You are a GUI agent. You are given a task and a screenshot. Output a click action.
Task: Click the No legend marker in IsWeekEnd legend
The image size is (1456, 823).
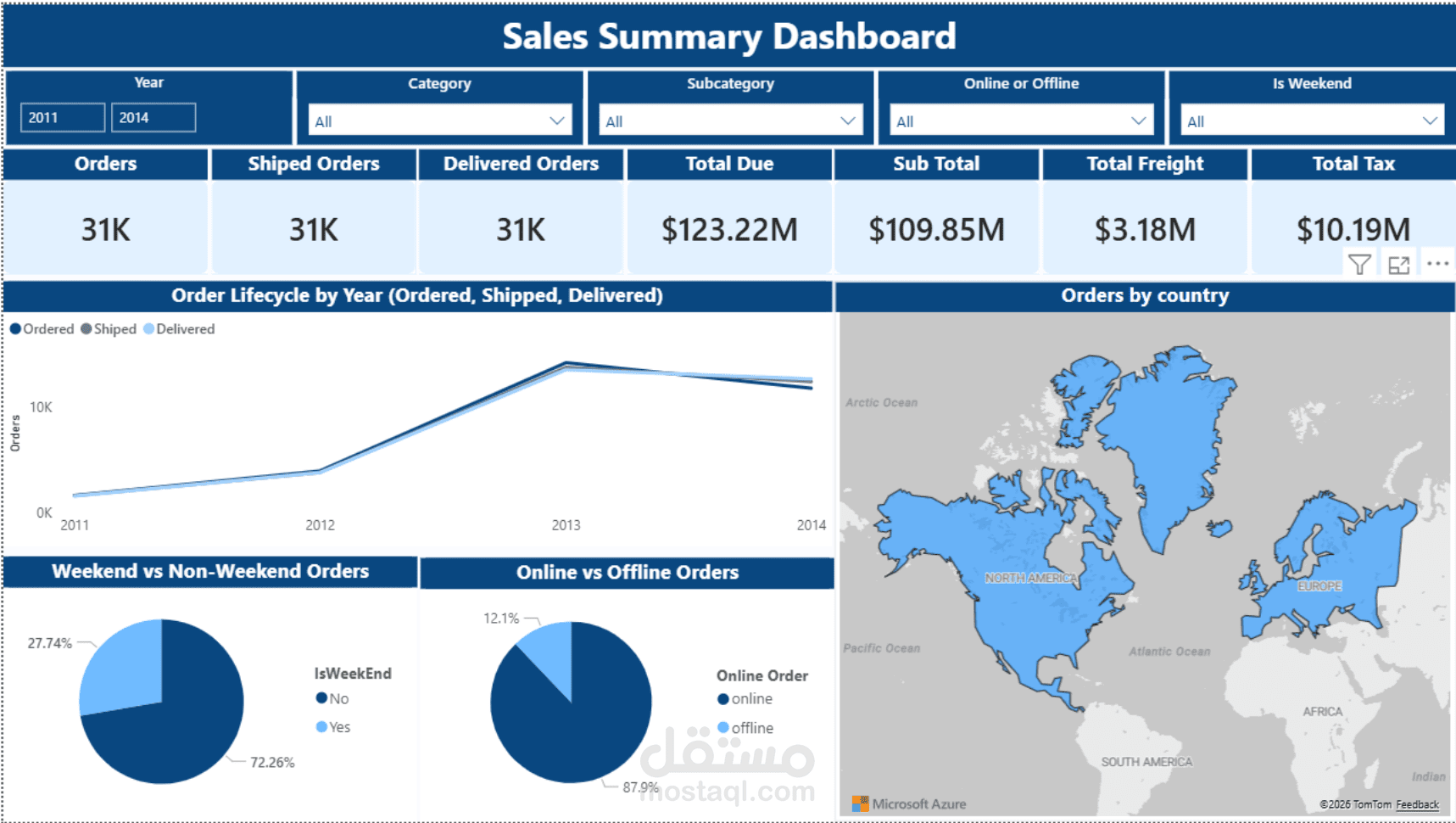coord(321,699)
